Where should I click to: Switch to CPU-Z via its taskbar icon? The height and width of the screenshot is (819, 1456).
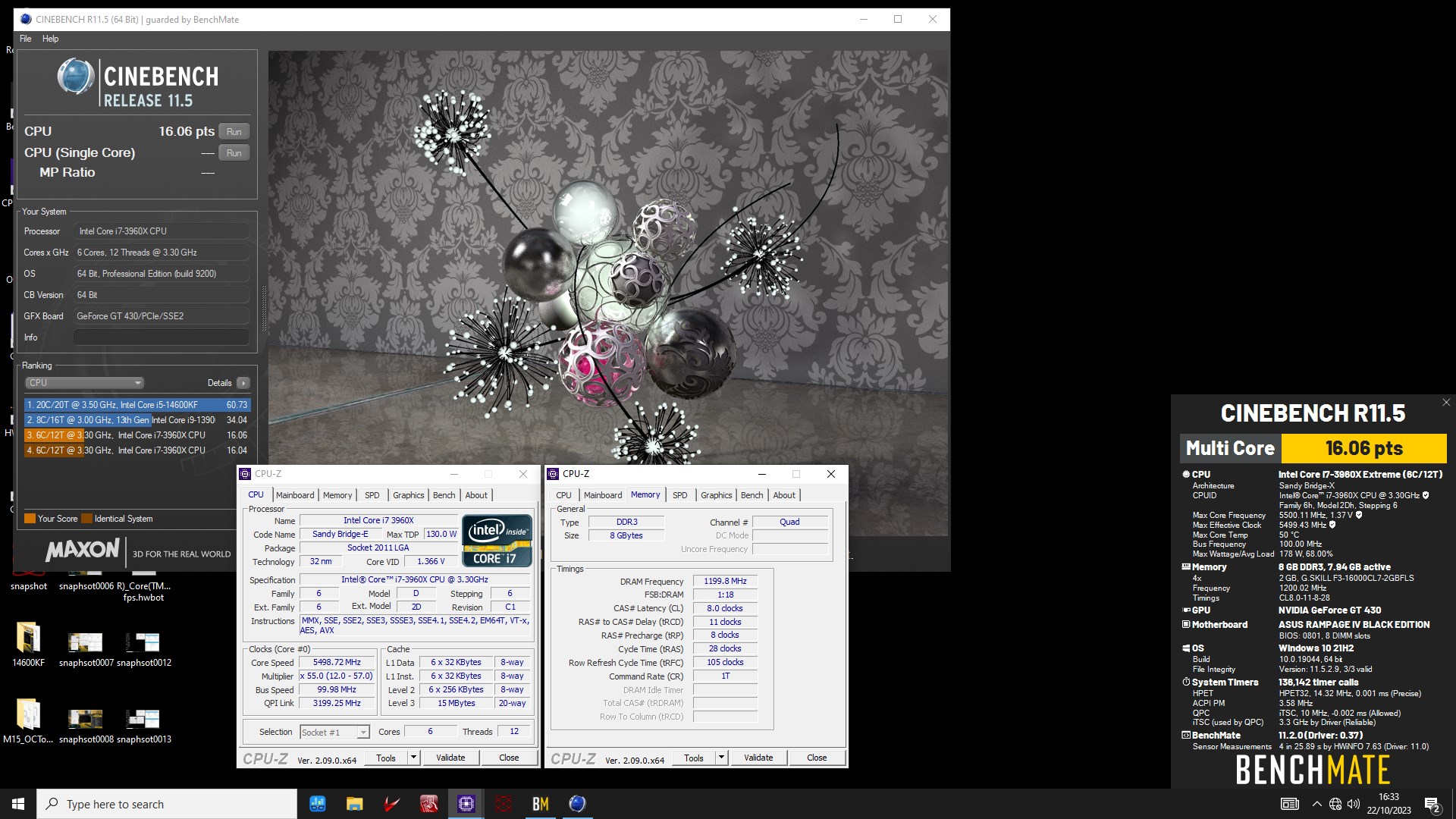(x=466, y=804)
